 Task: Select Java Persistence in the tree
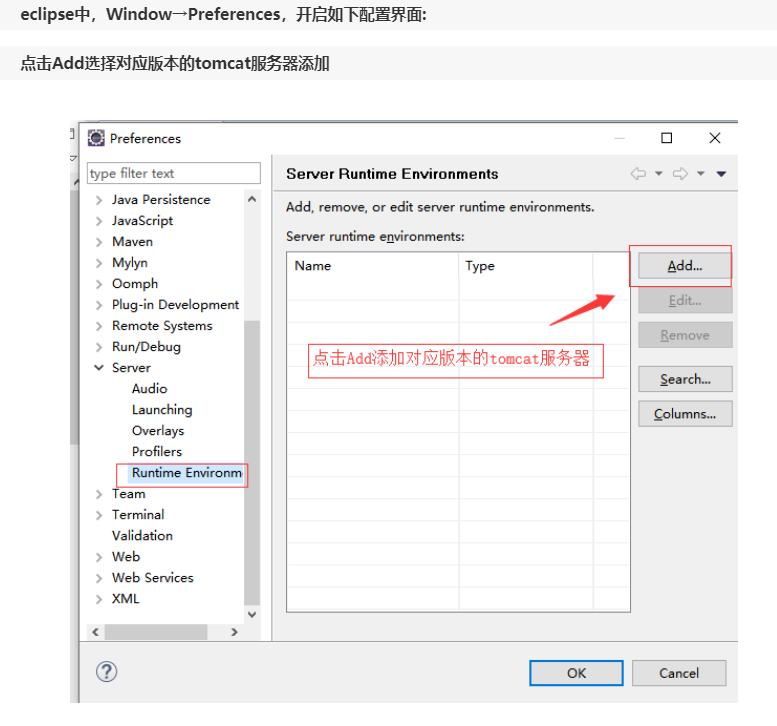(161, 200)
